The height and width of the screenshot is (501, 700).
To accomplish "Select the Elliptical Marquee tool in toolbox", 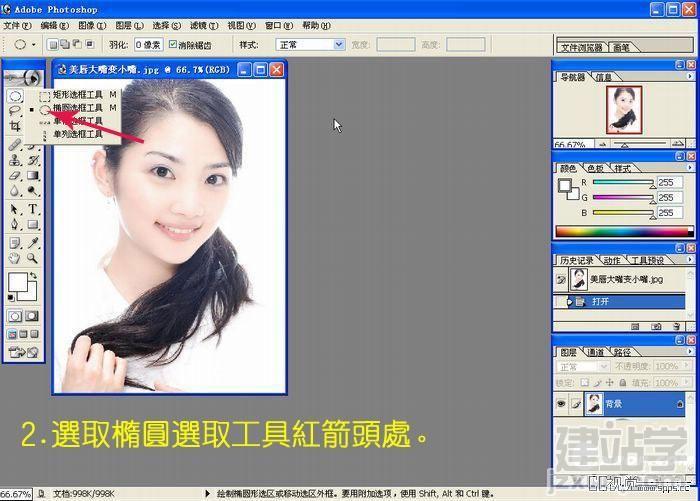I will coord(15,96).
